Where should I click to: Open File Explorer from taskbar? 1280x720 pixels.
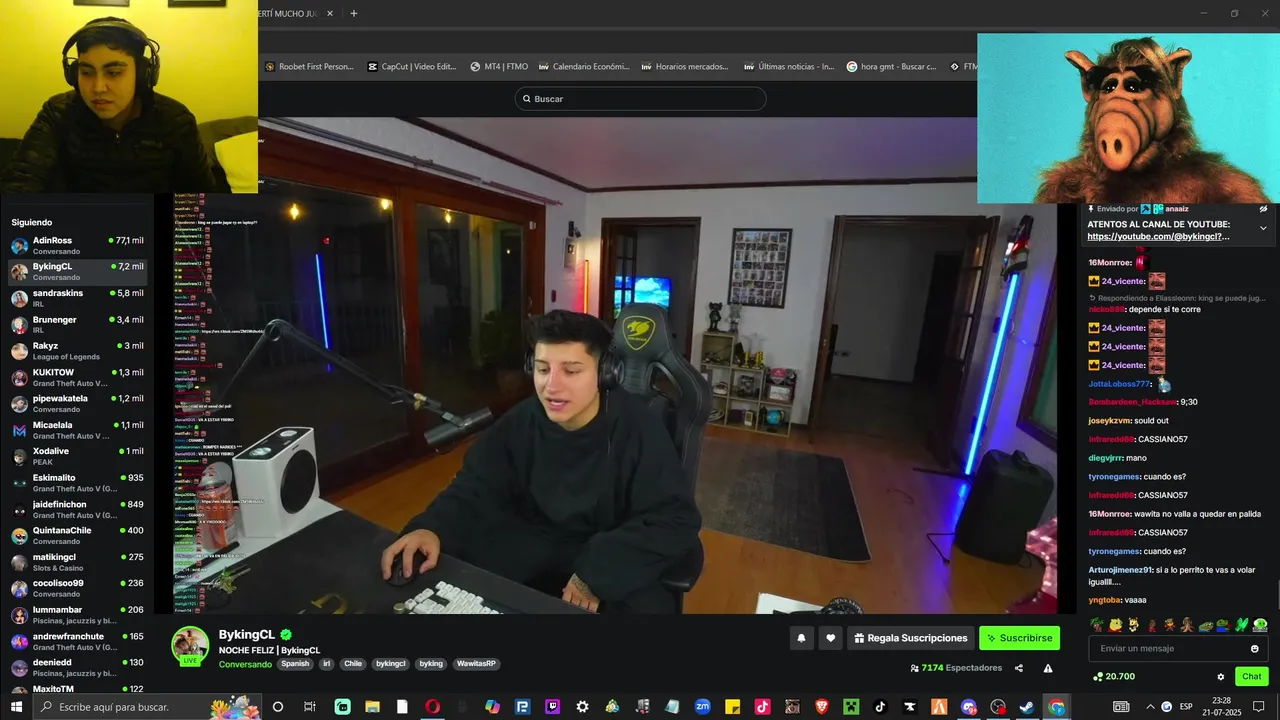(372, 706)
